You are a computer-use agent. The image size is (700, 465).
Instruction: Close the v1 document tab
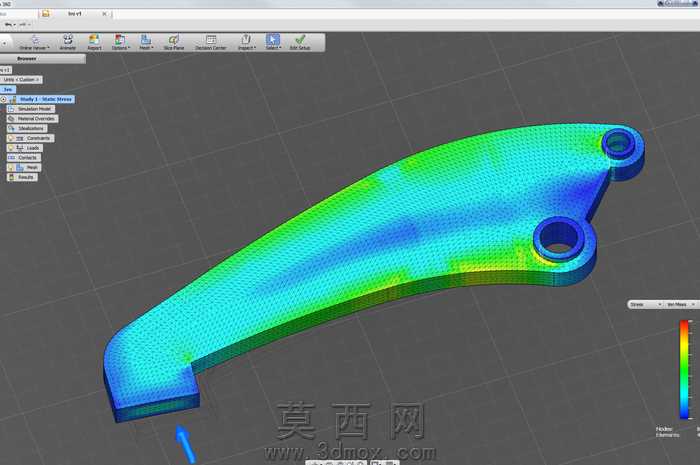coord(104,14)
